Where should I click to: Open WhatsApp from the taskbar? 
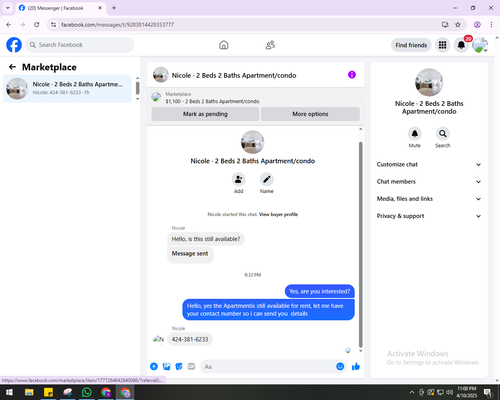tap(87, 392)
